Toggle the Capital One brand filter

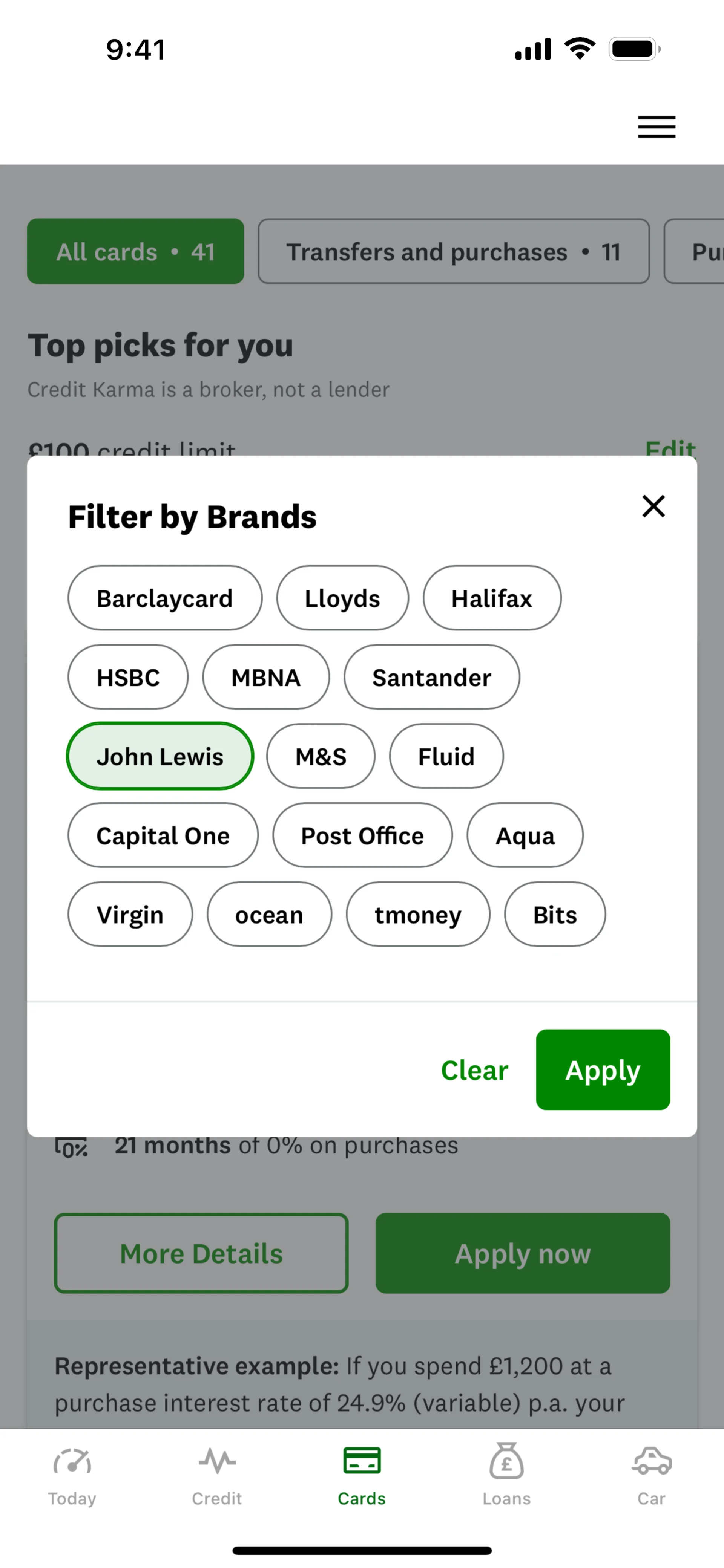coord(163,835)
